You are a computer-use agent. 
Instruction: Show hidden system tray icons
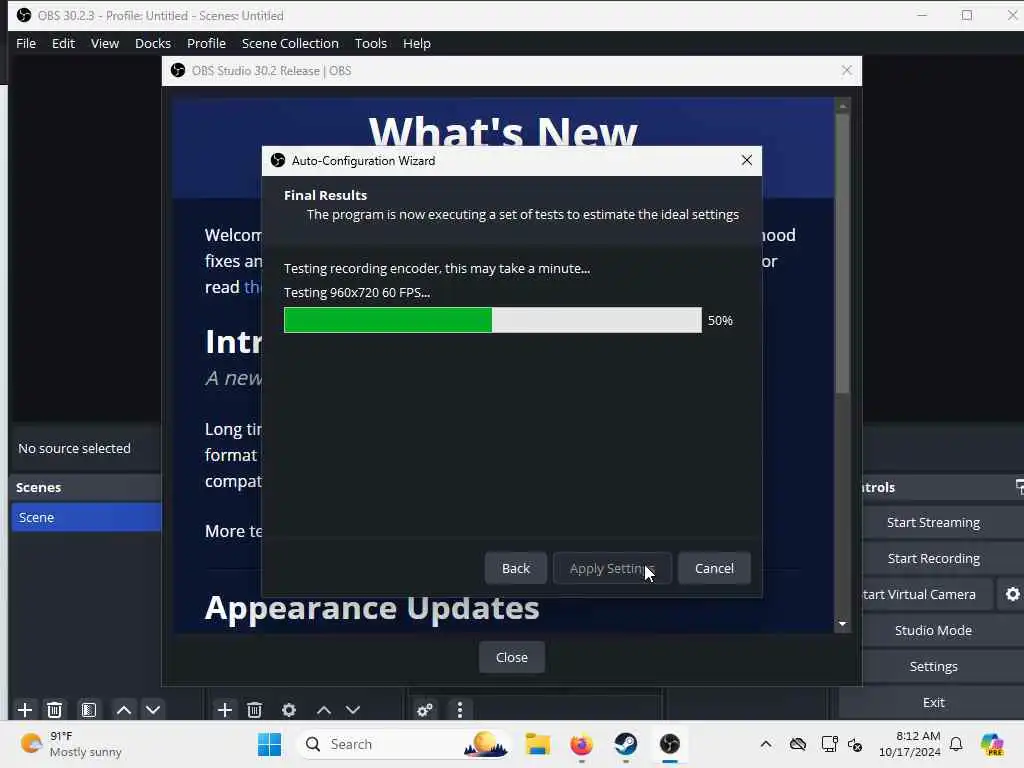(766, 744)
